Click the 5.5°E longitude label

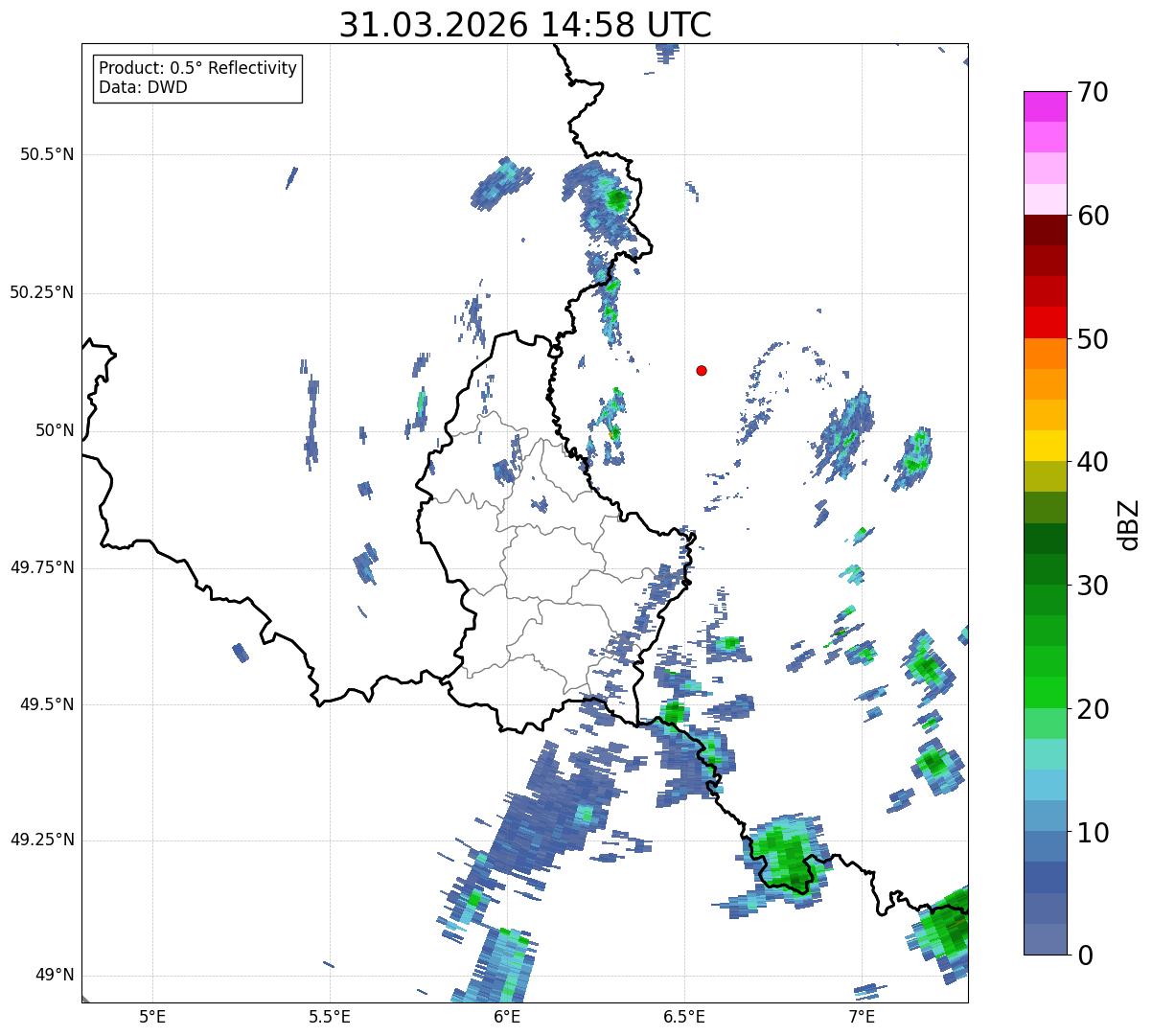pos(330,1016)
